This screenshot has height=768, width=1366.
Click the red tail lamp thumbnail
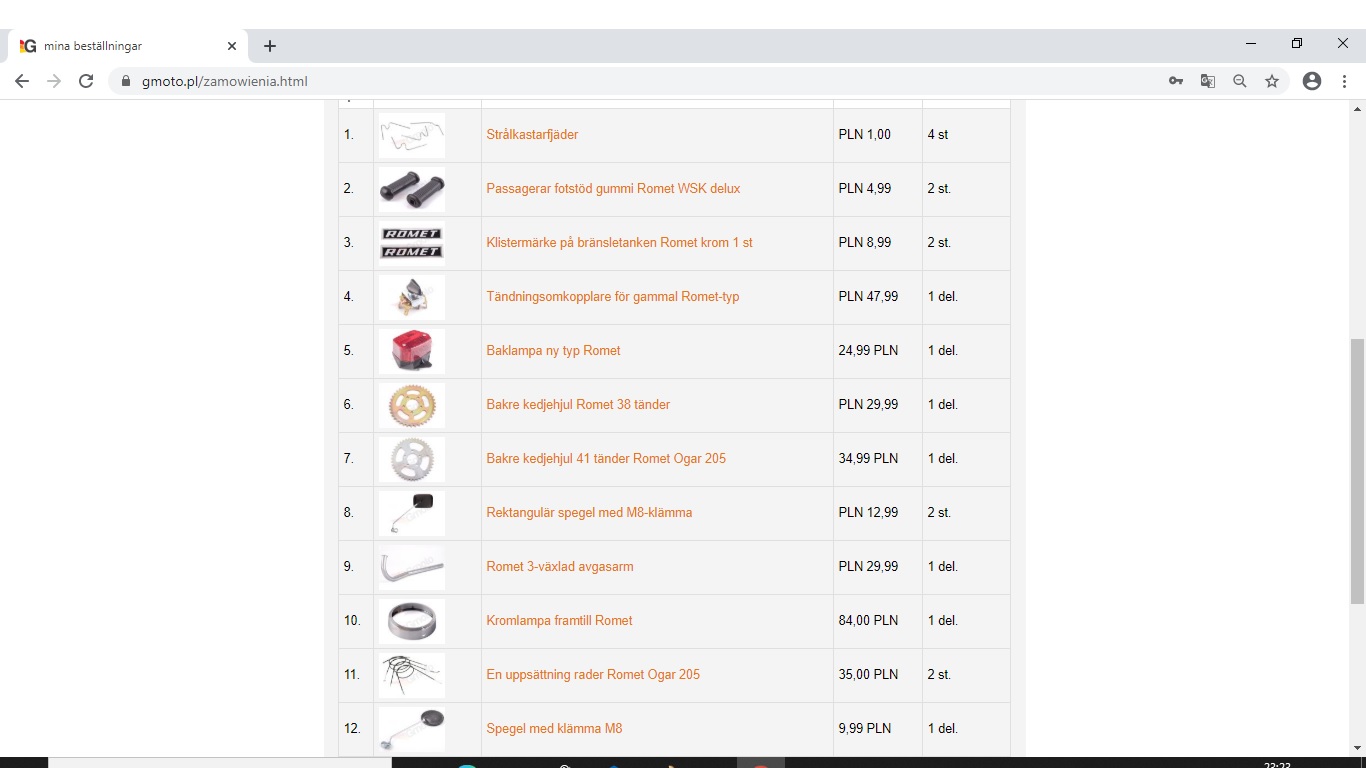coord(412,351)
